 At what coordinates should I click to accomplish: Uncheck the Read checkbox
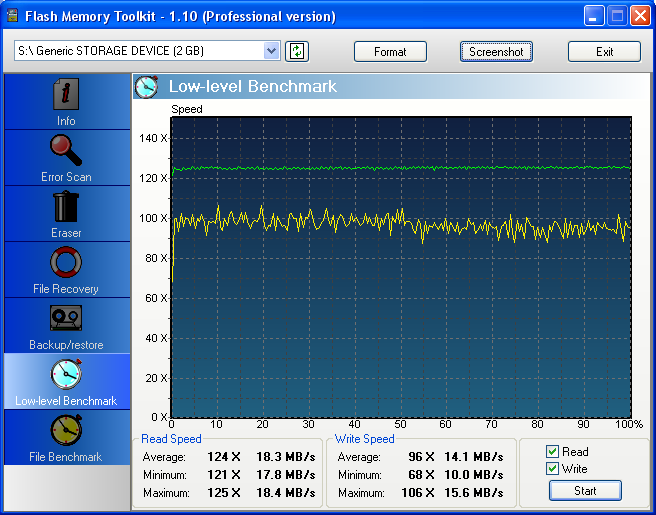pyautogui.click(x=552, y=452)
